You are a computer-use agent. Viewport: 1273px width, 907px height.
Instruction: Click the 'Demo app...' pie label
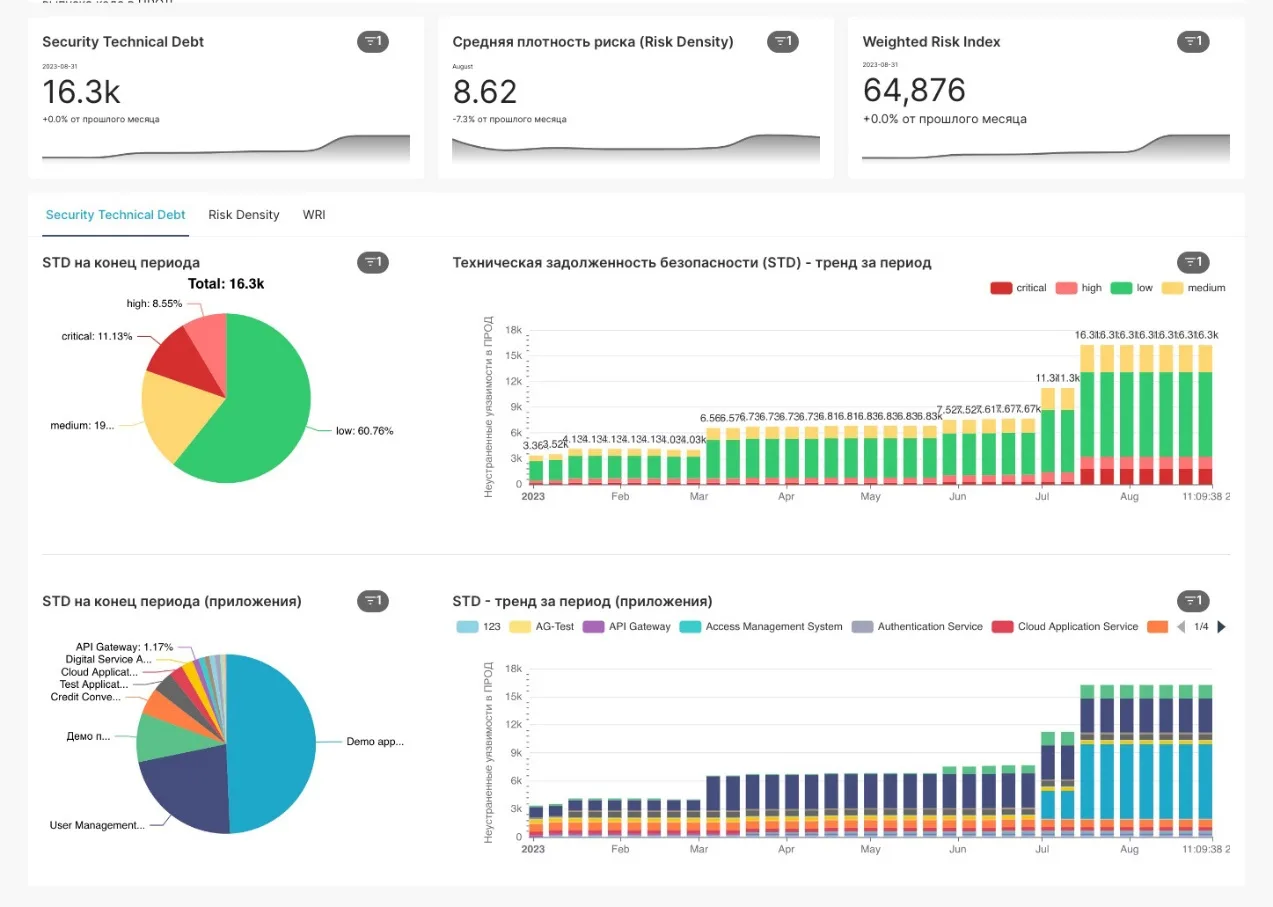pyautogui.click(x=375, y=742)
